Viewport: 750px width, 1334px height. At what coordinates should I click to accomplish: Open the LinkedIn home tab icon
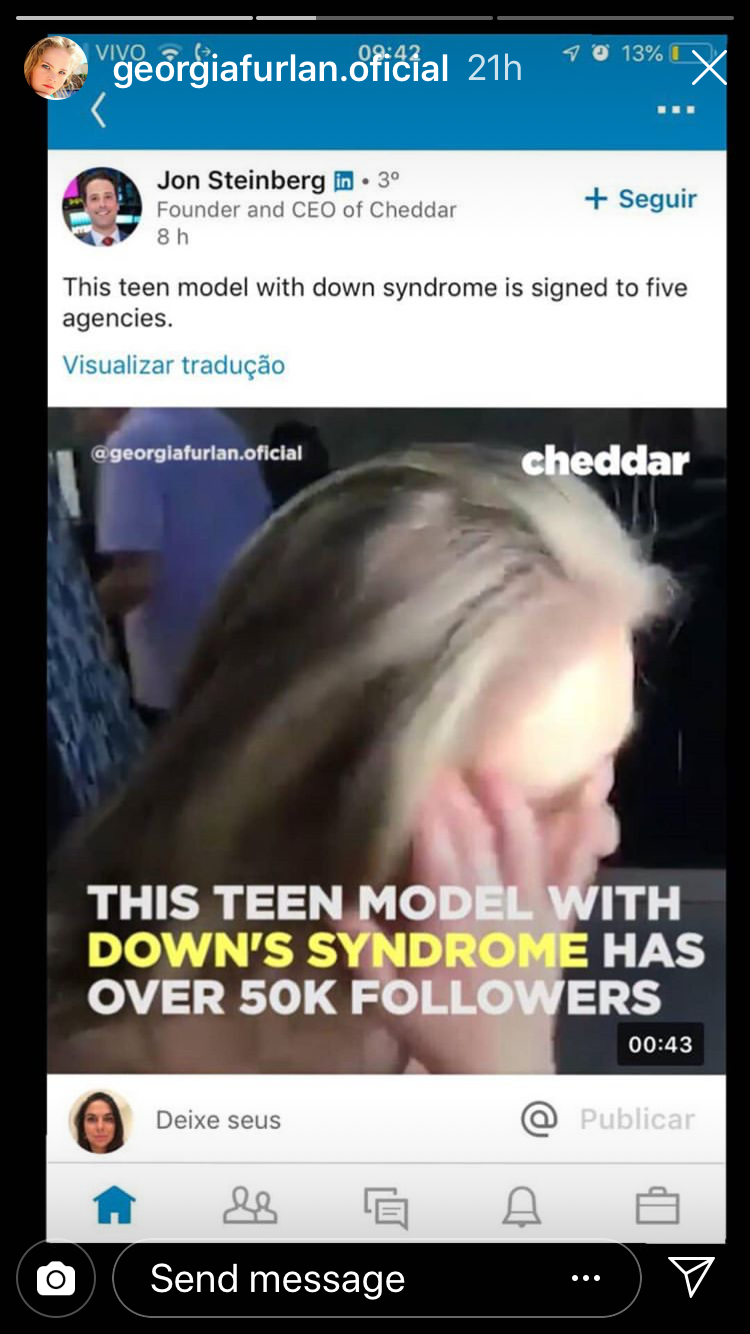[x=114, y=1206]
